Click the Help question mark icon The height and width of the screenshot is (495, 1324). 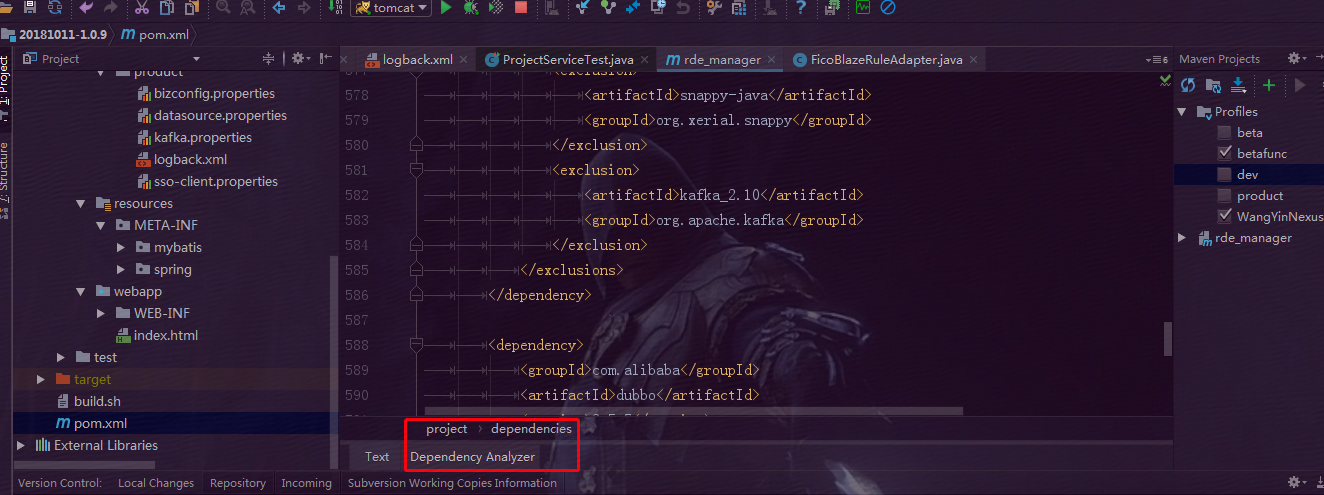[800, 8]
